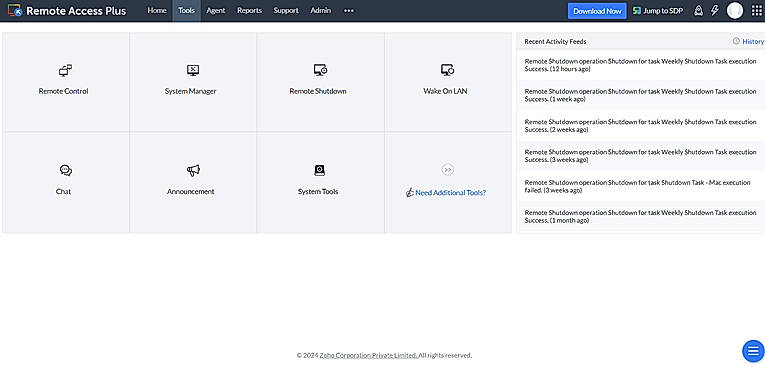Image resolution: width=765 pixels, height=368 pixels.
Task: Open the History link
Action: point(753,41)
